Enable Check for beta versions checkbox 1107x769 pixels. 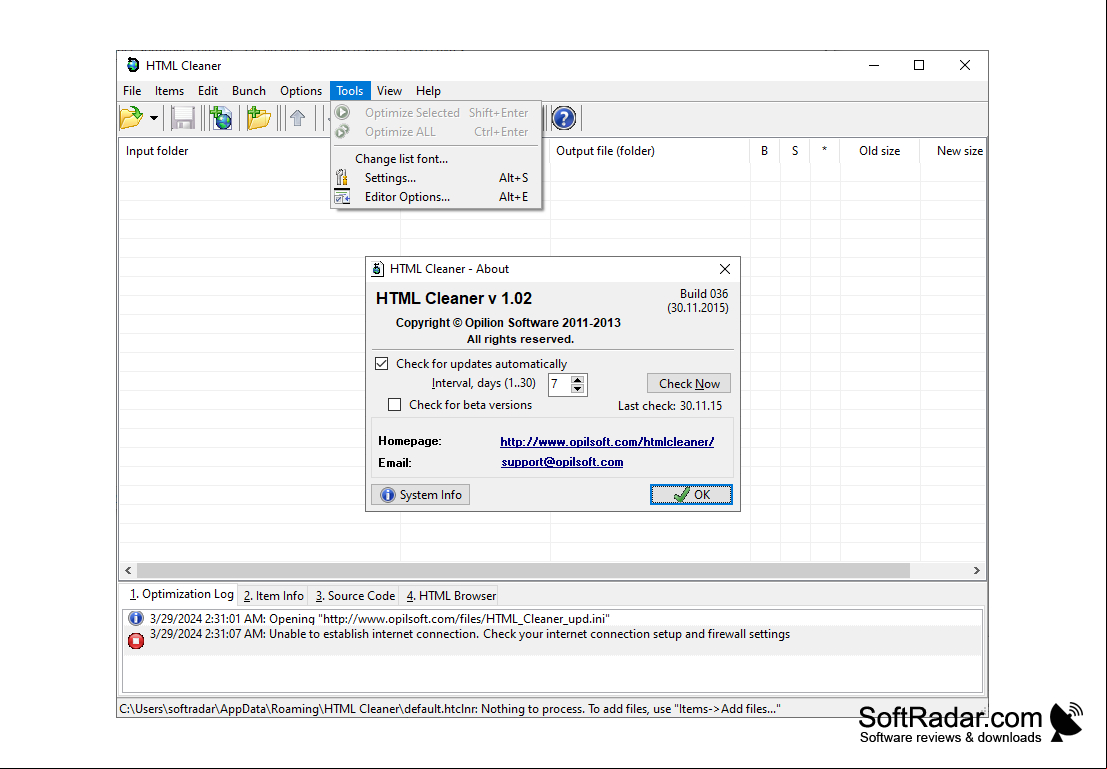point(395,405)
